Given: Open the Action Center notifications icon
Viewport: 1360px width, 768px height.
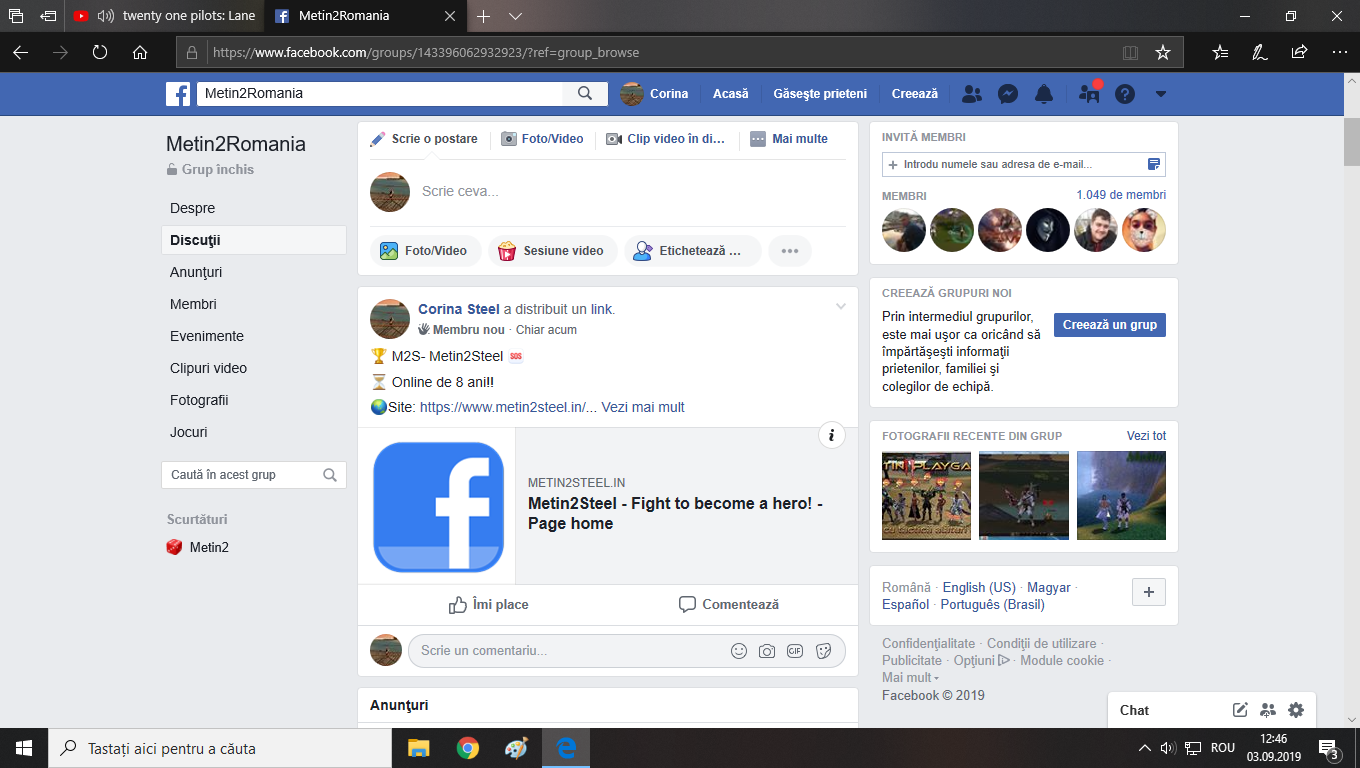Looking at the screenshot, I should 1330,748.
